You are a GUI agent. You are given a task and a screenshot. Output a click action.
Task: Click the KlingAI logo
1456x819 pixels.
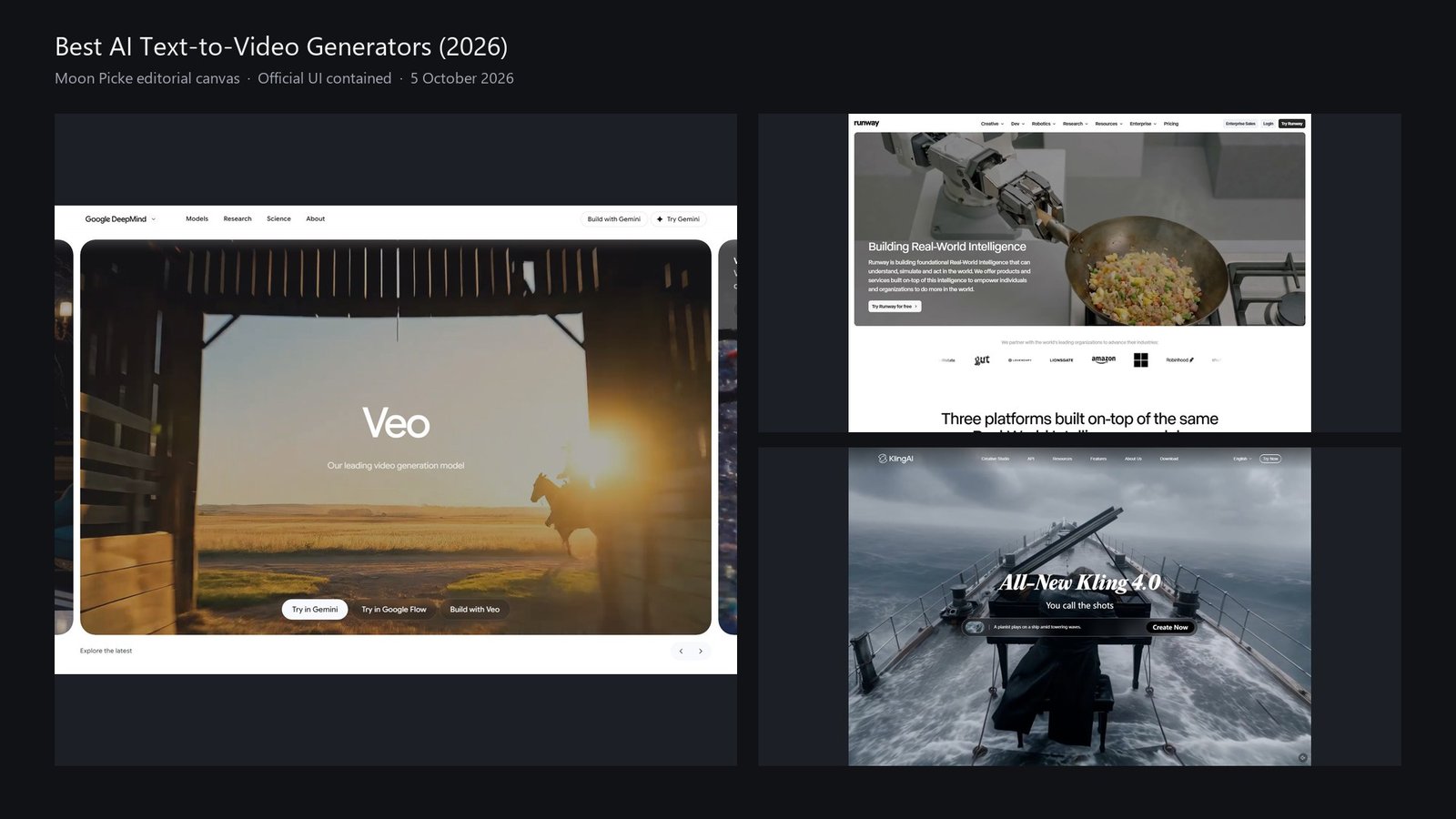[x=895, y=459]
